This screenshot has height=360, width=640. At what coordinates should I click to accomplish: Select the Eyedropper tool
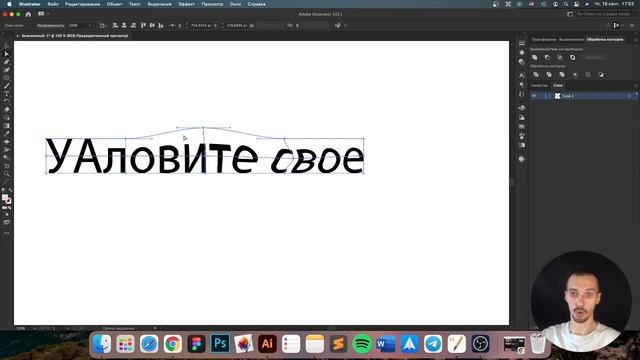point(7,133)
